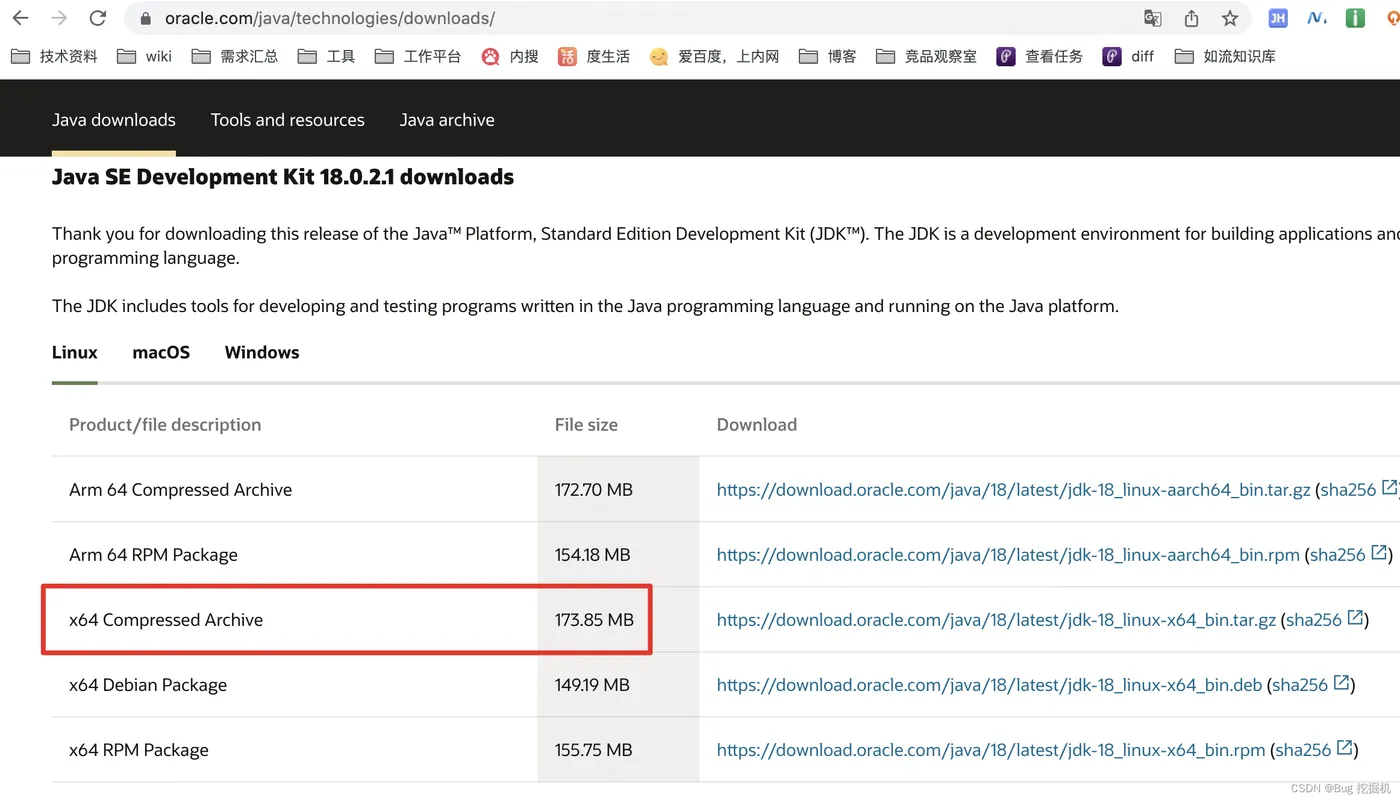Click the 'Download' column header
Viewport: 1400px width, 800px height.
(757, 425)
